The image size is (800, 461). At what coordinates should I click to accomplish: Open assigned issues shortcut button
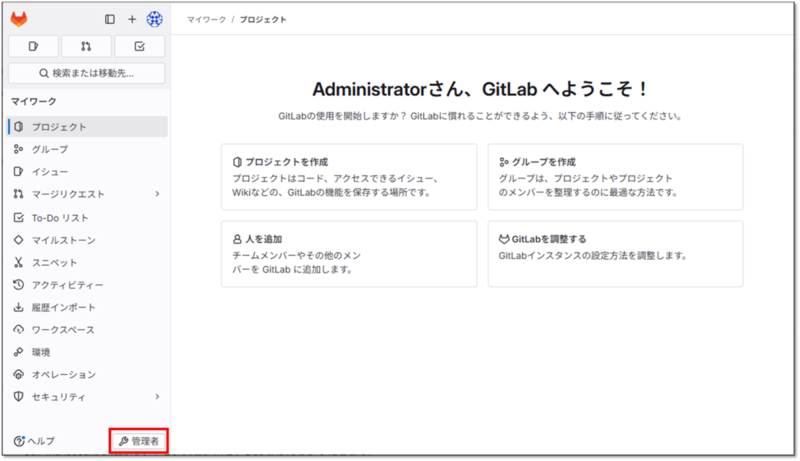(34, 46)
